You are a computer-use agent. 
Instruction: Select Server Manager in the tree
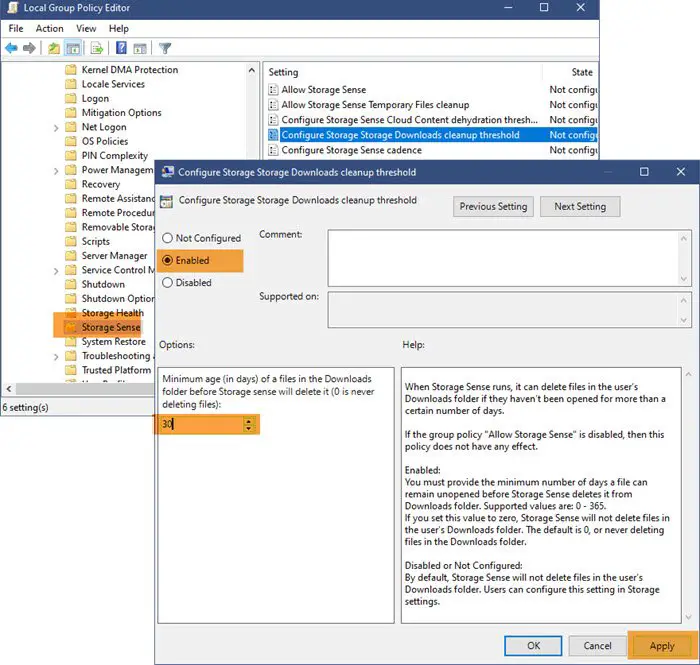point(114,256)
